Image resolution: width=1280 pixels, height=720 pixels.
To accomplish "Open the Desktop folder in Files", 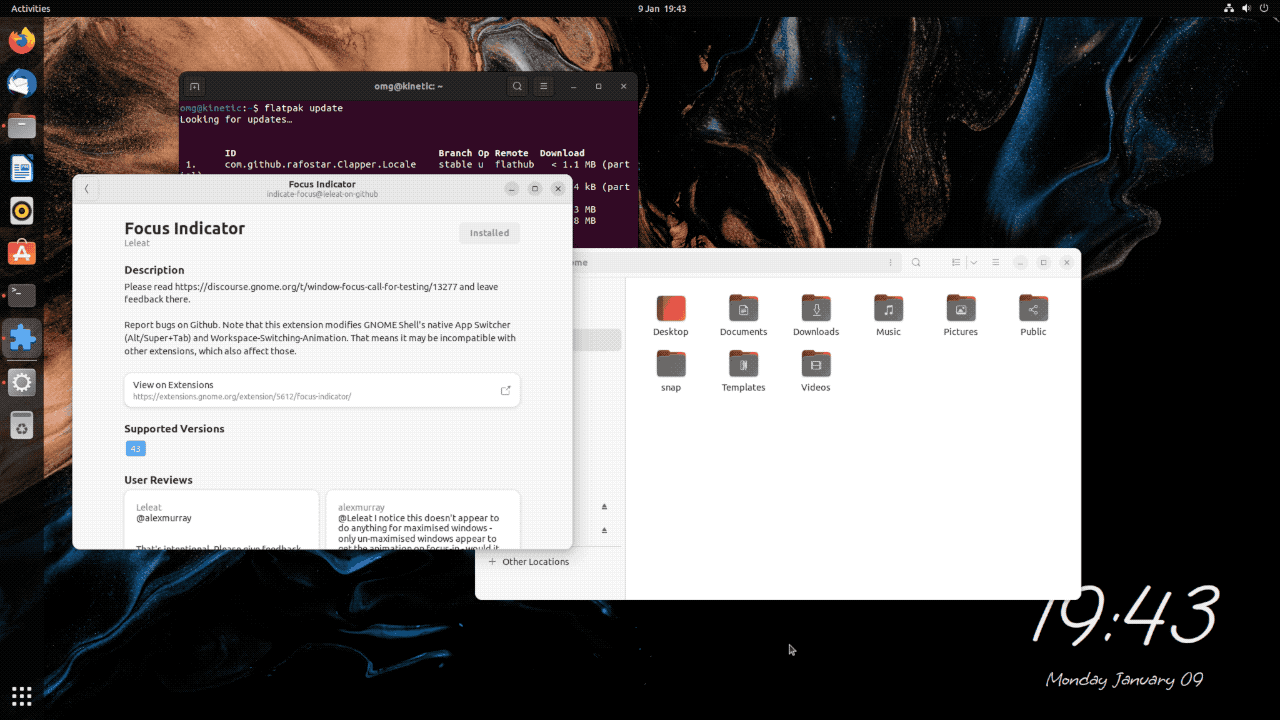I will click(x=671, y=316).
